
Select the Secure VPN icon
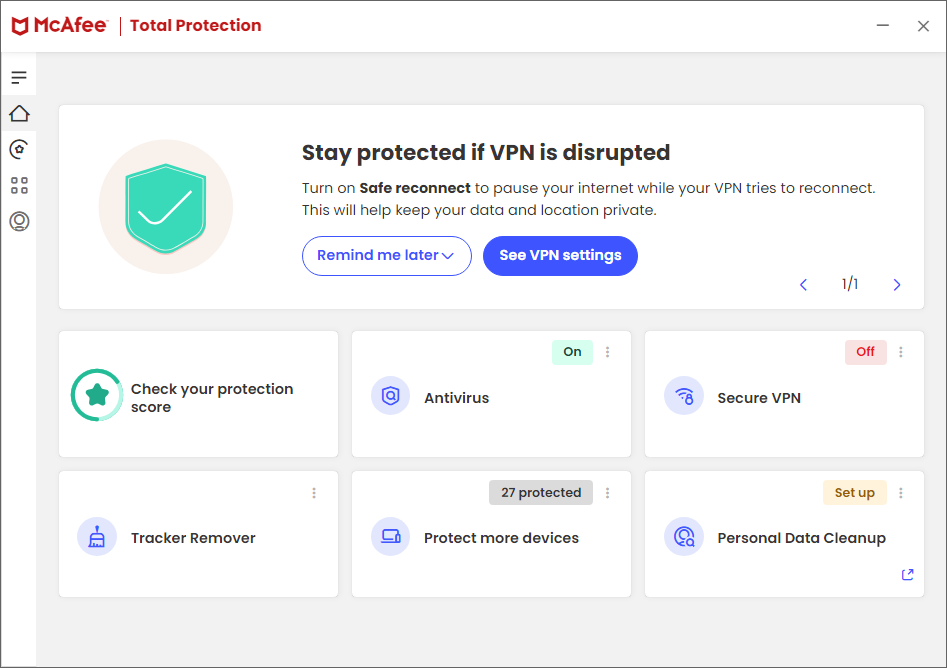683,396
